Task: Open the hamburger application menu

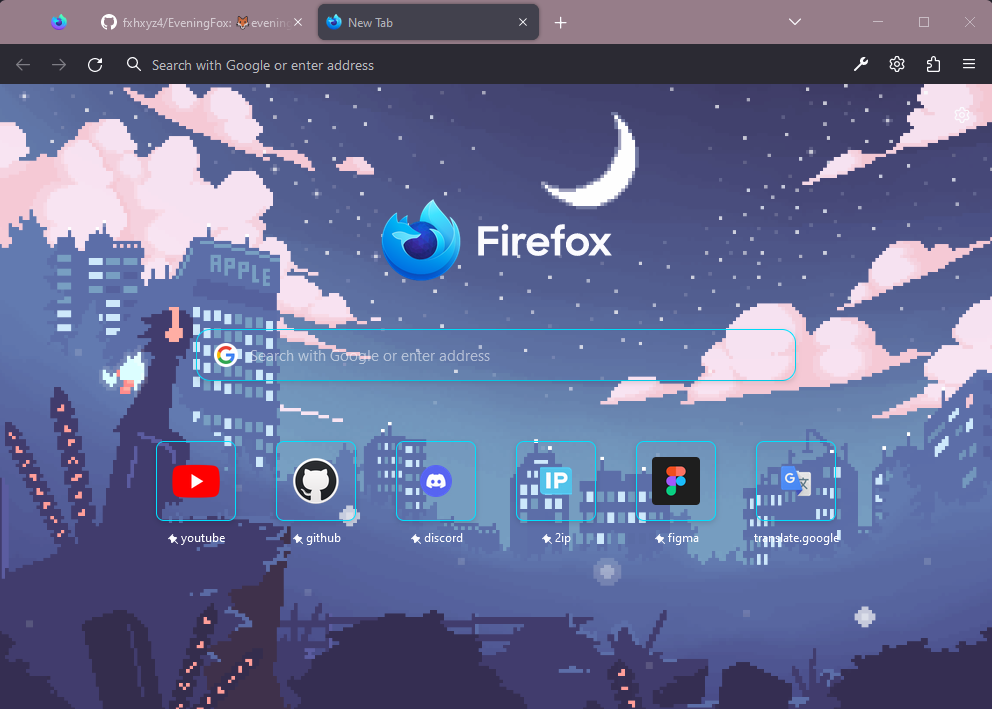Action: click(969, 65)
